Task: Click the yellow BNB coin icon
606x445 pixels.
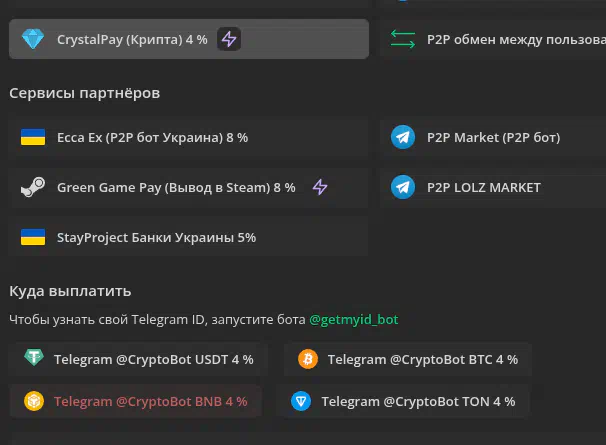Action: [x=34, y=401]
